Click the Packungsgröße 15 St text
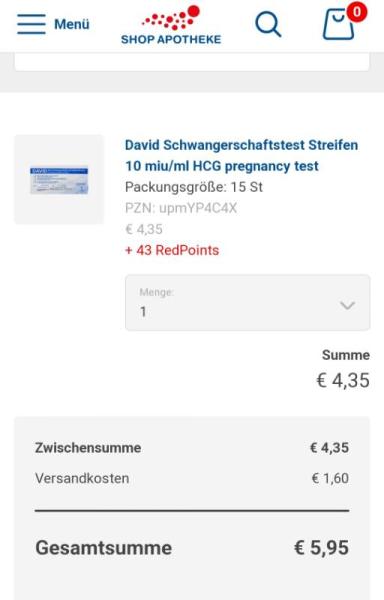This screenshot has width=384, height=600. 194,187
